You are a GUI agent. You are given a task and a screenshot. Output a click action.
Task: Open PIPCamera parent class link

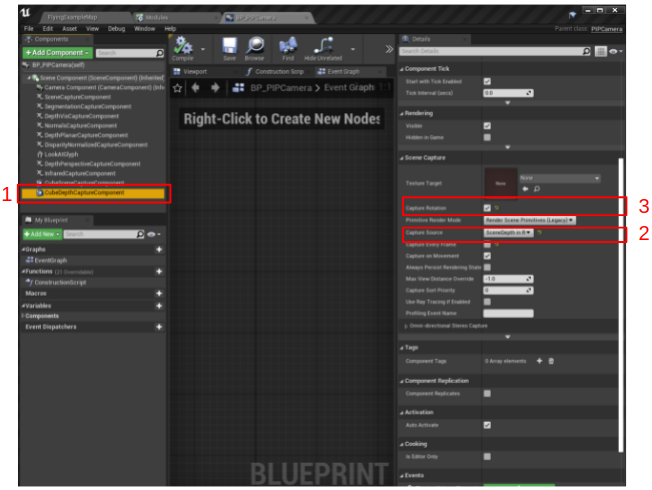pos(607,29)
